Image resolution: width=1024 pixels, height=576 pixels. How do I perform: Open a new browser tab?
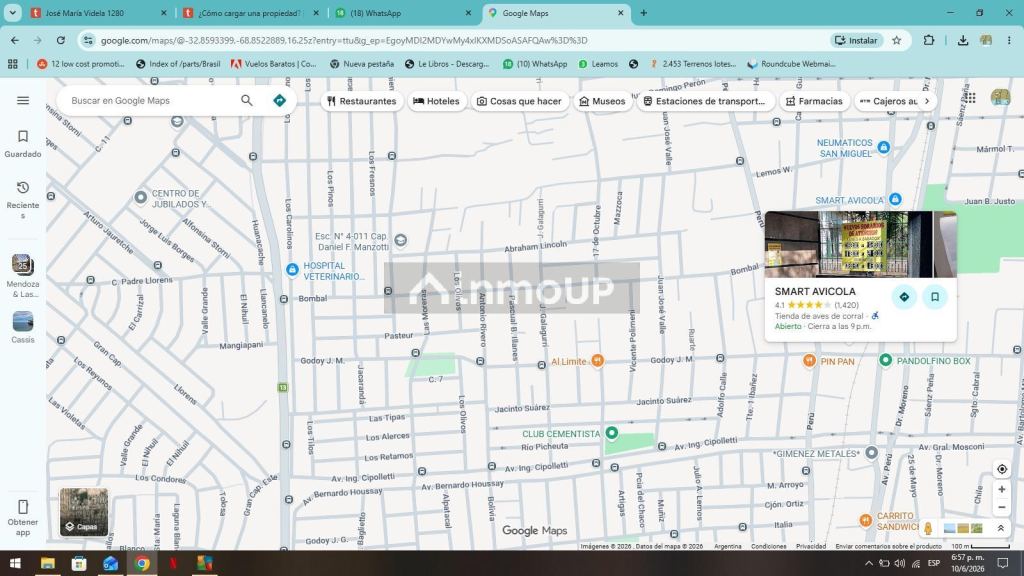(643, 13)
